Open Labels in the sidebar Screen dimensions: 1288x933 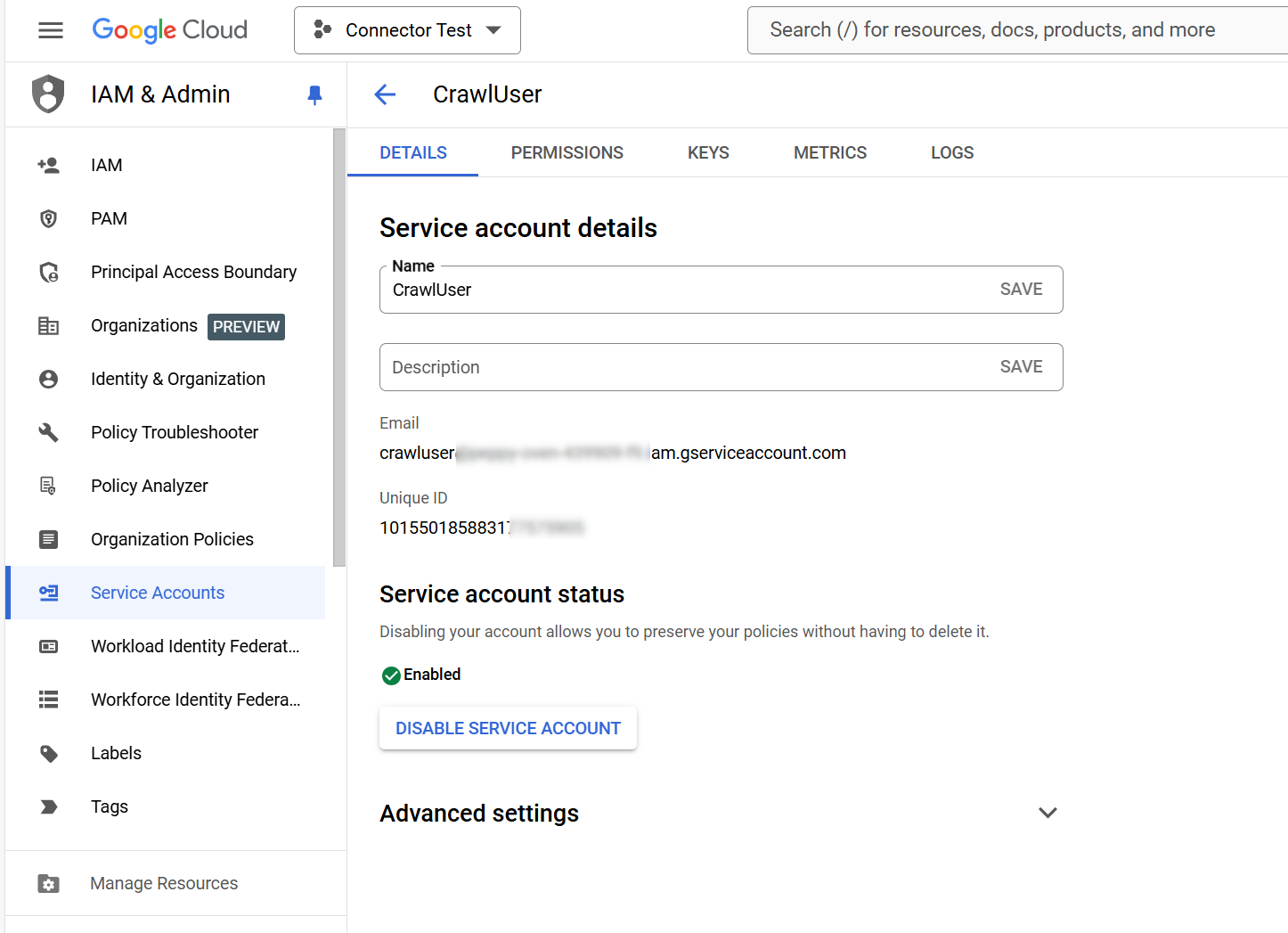coord(166,753)
